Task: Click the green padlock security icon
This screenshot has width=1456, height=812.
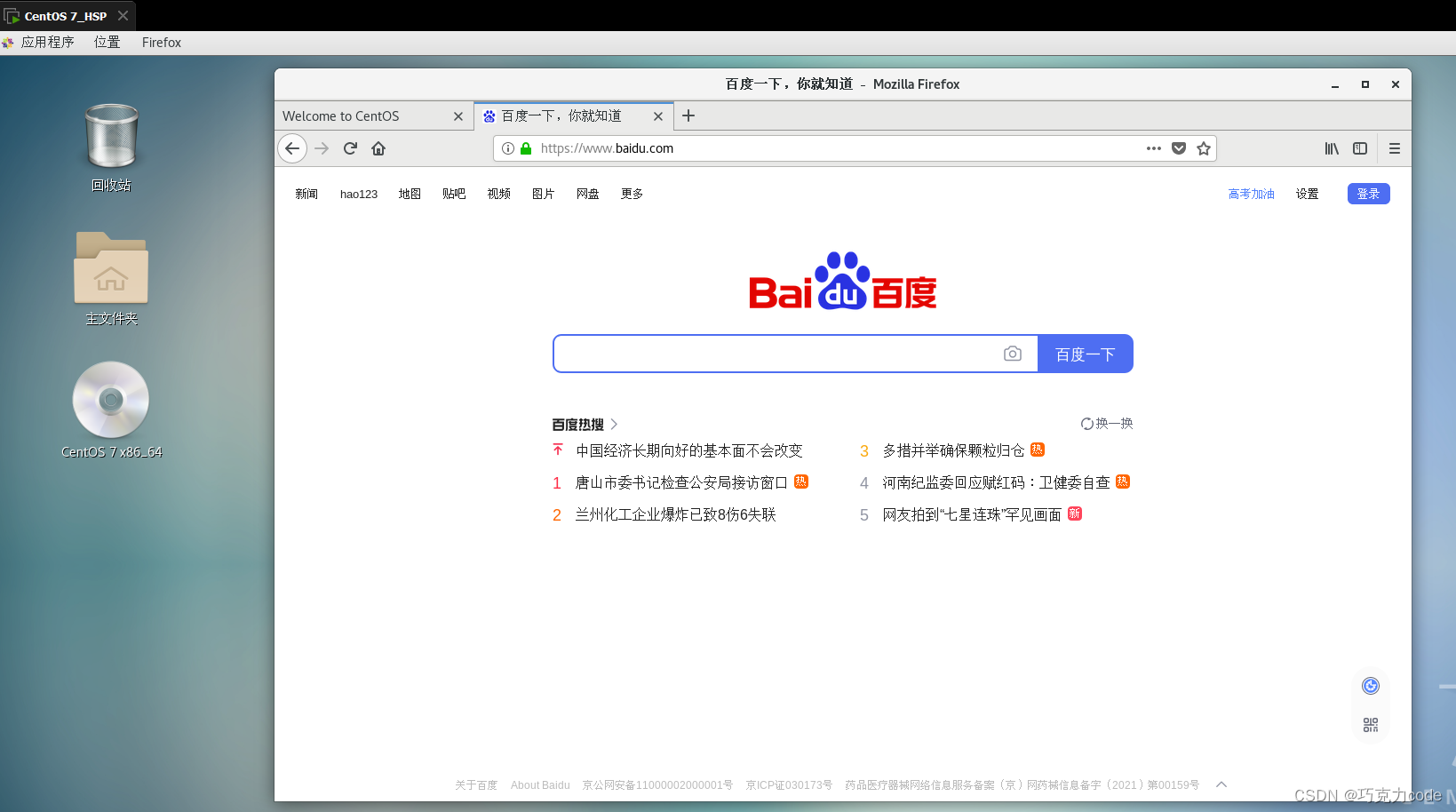Action: [x=526, y=148]
